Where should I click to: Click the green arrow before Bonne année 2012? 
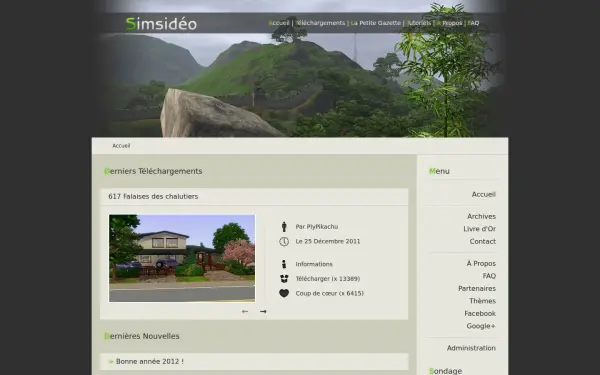(111, 361)
